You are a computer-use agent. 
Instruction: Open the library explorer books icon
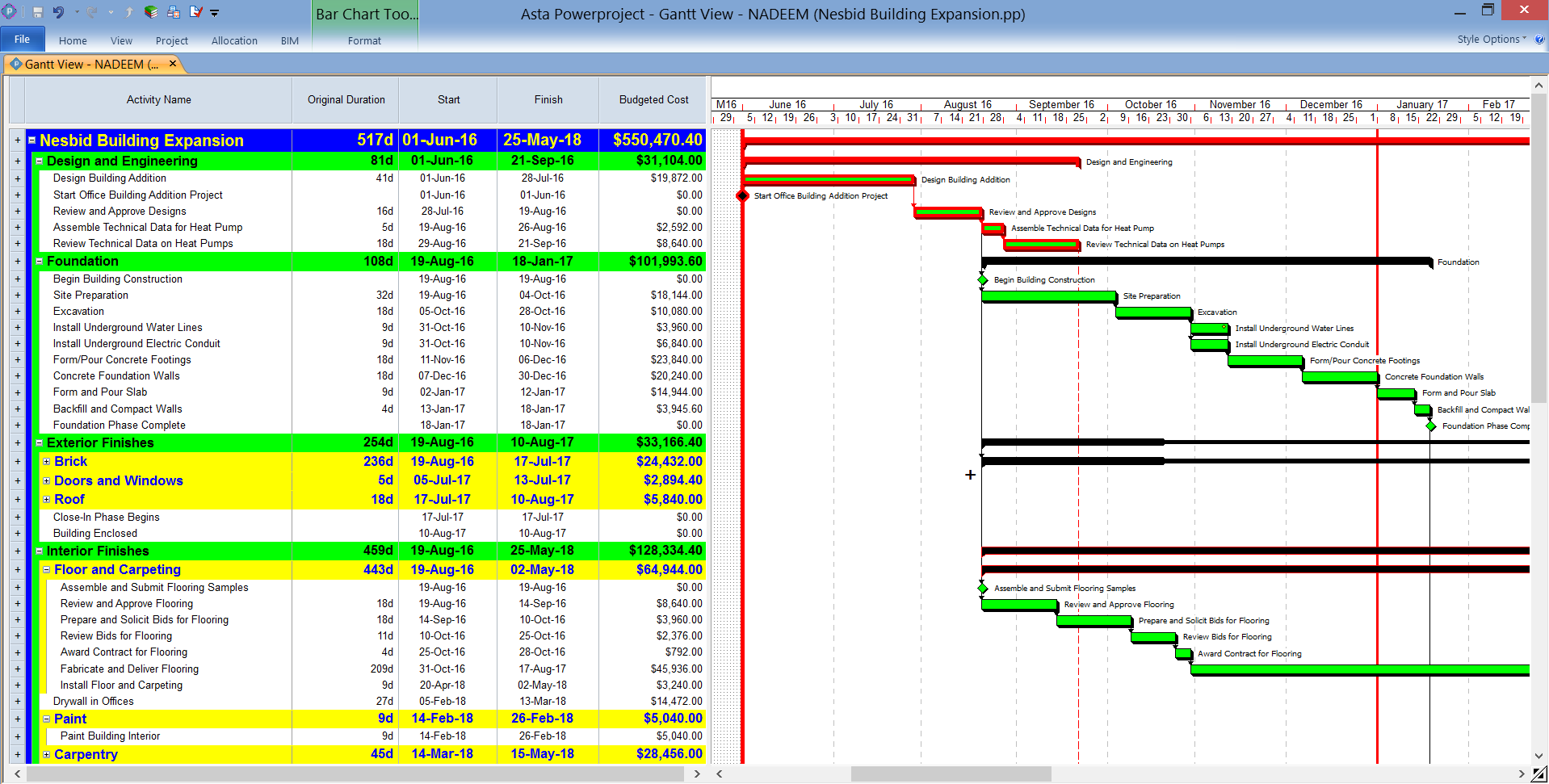coord(151,12)
